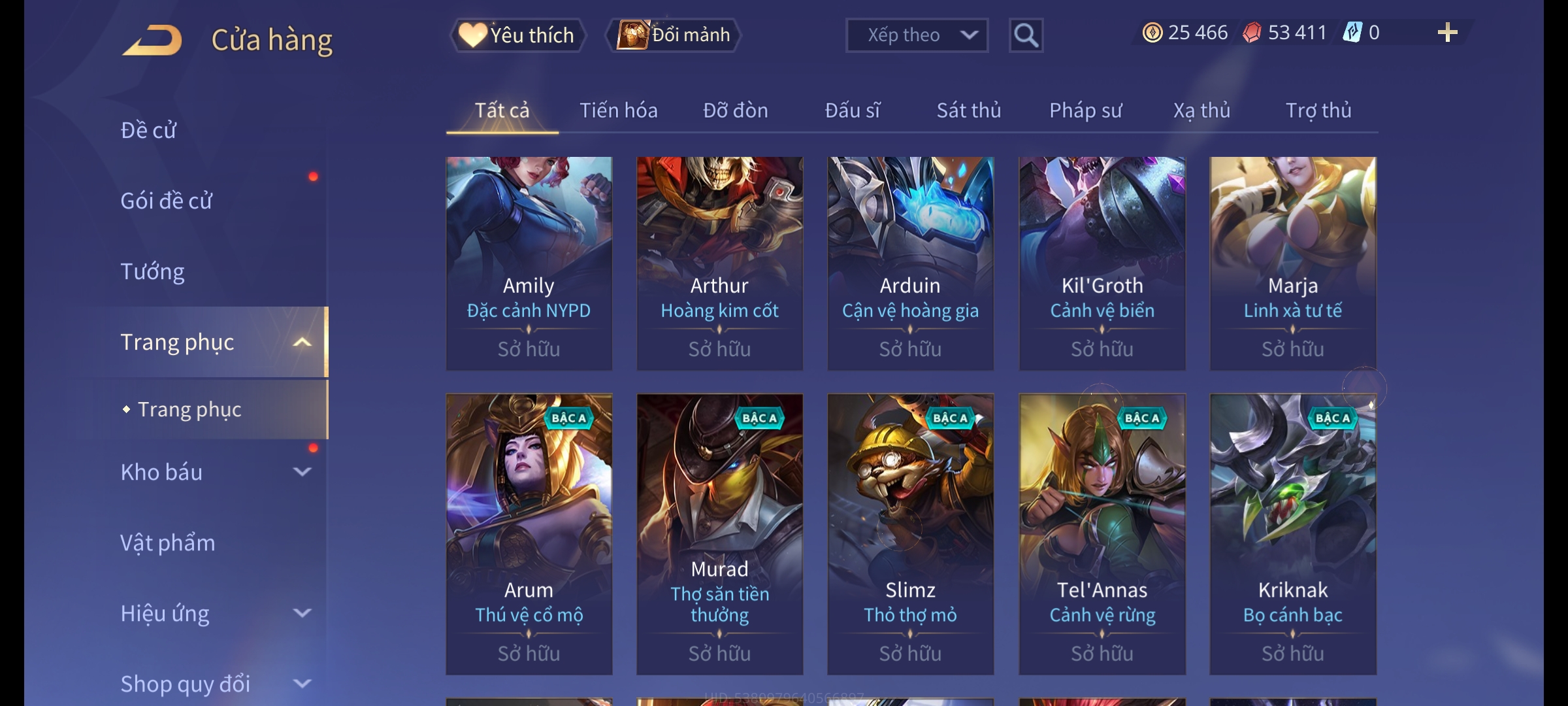Switch to the Pháp sư tab
The image size is (1568, 706).
point(1085,110)
